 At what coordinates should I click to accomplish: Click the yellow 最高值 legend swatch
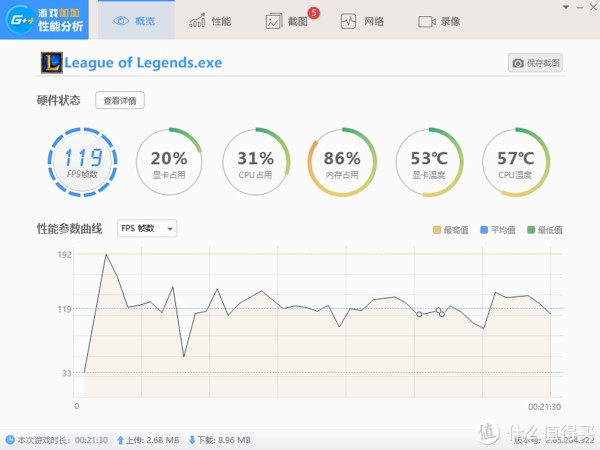coord(437,230)
